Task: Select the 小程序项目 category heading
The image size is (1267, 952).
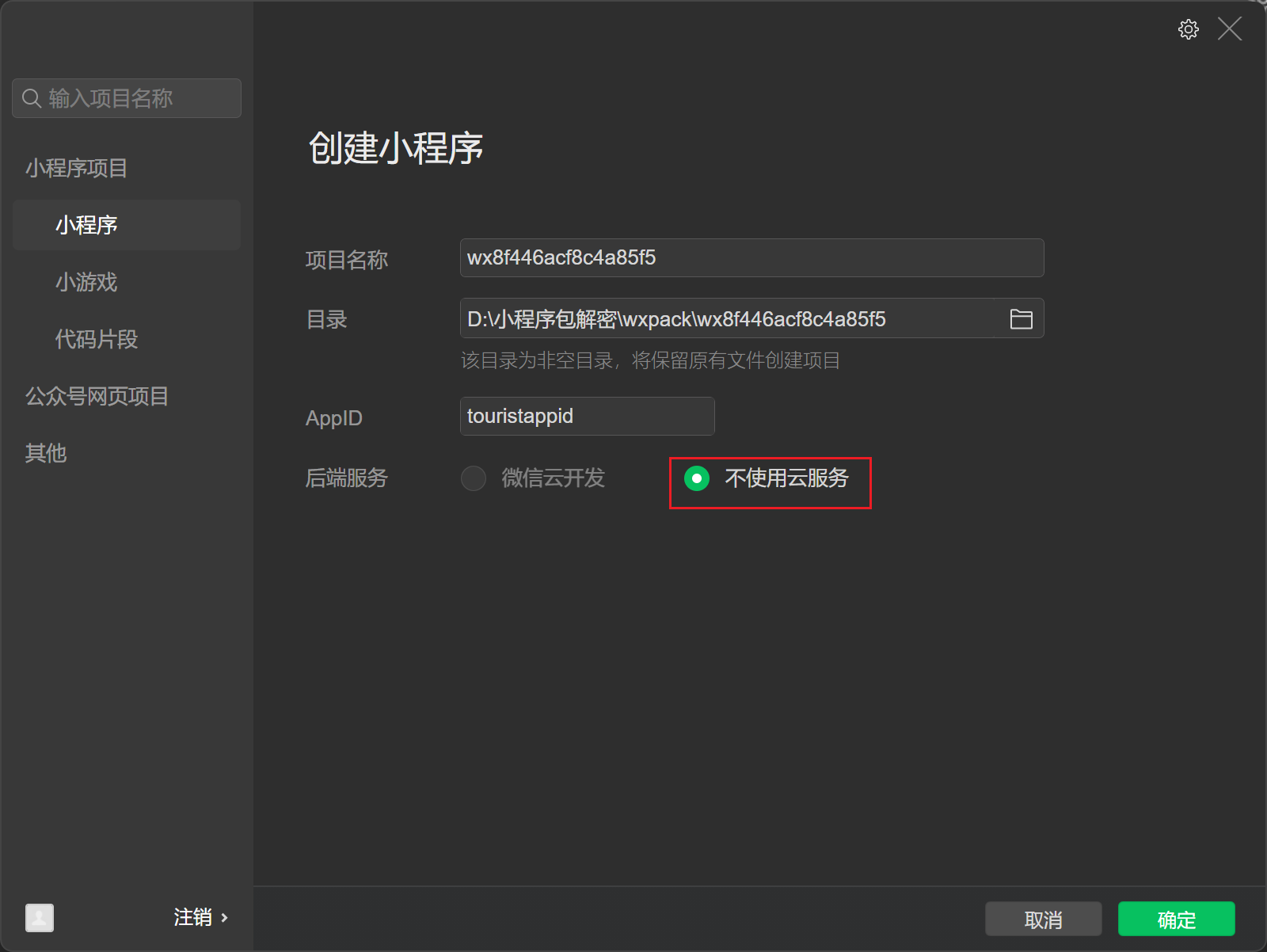Action: 76,168
